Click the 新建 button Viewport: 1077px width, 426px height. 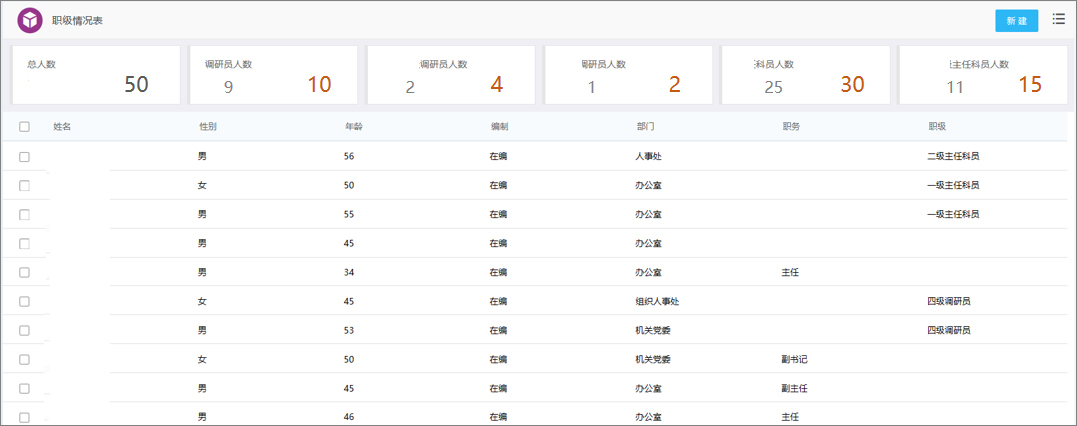(1017, 21)
